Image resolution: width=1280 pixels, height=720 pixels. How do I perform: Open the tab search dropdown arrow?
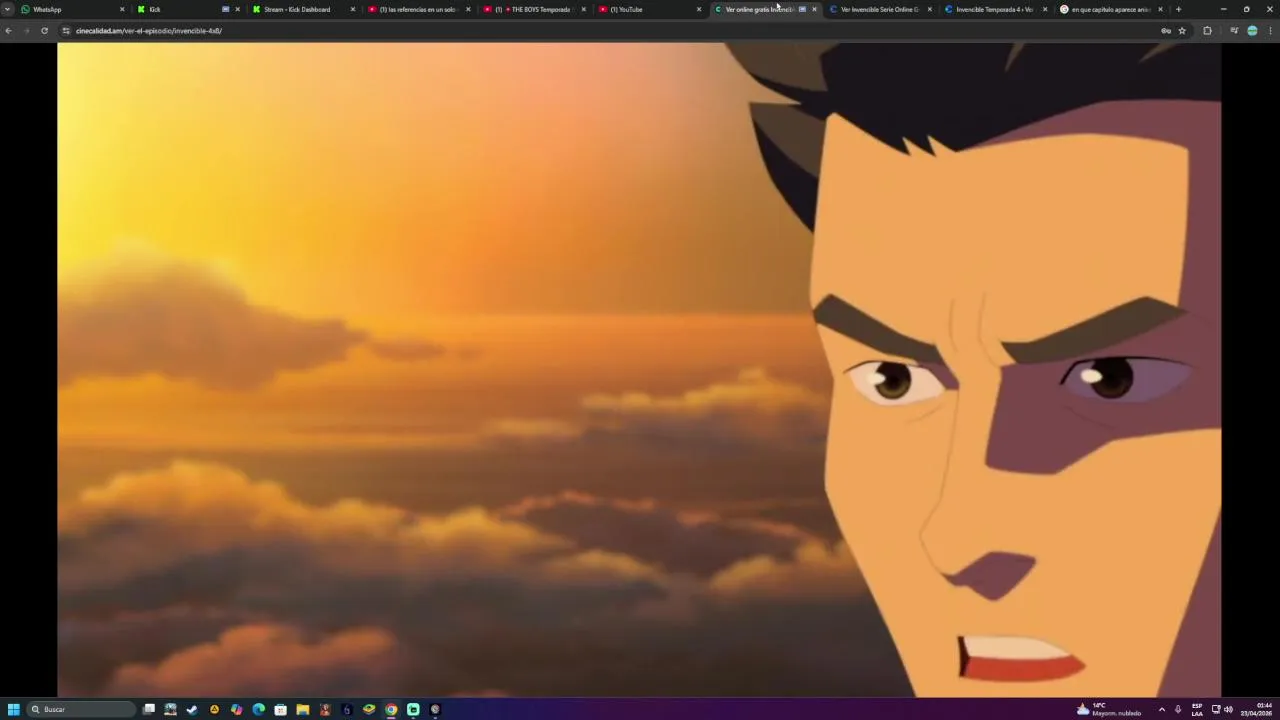pos(8,9)
